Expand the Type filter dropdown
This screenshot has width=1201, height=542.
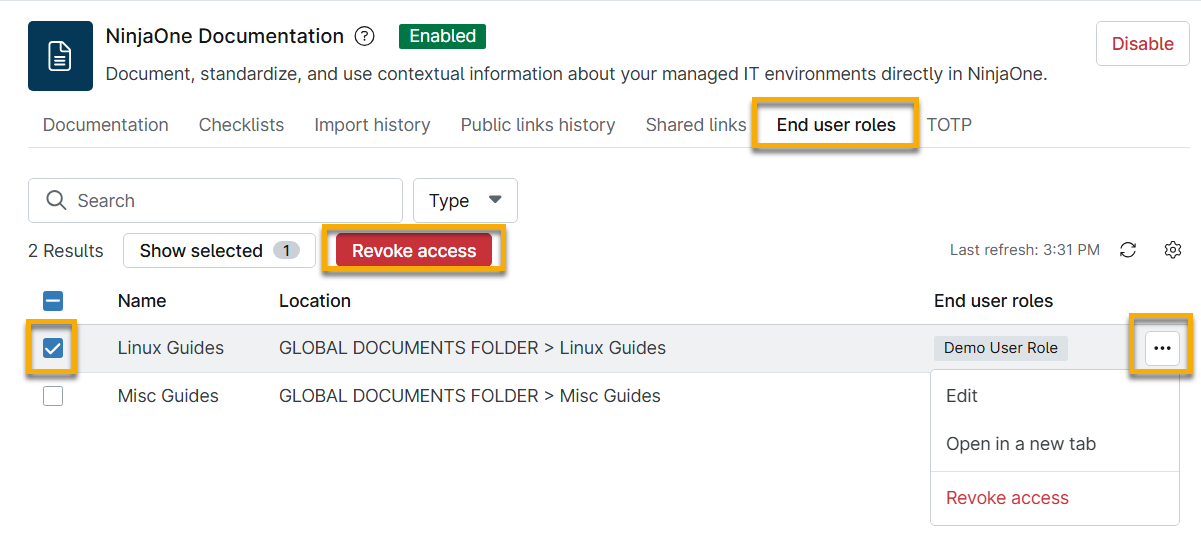465,200
